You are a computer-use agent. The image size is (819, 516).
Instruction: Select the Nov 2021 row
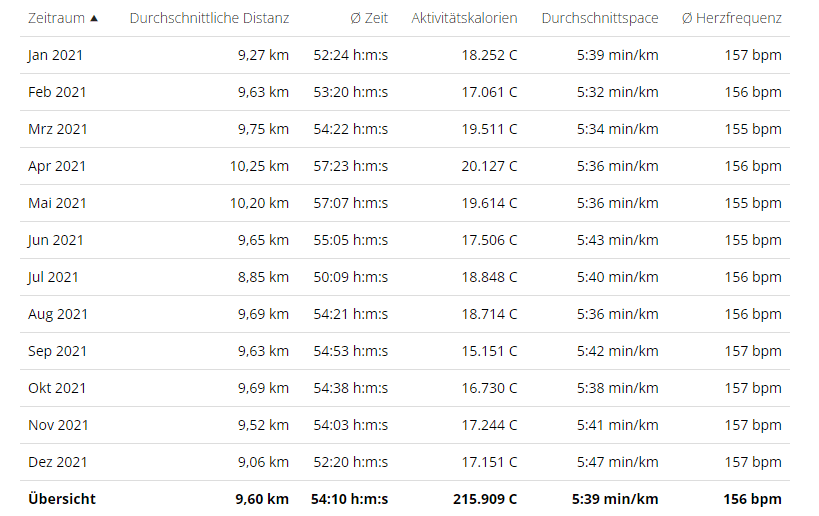(58, 425)
